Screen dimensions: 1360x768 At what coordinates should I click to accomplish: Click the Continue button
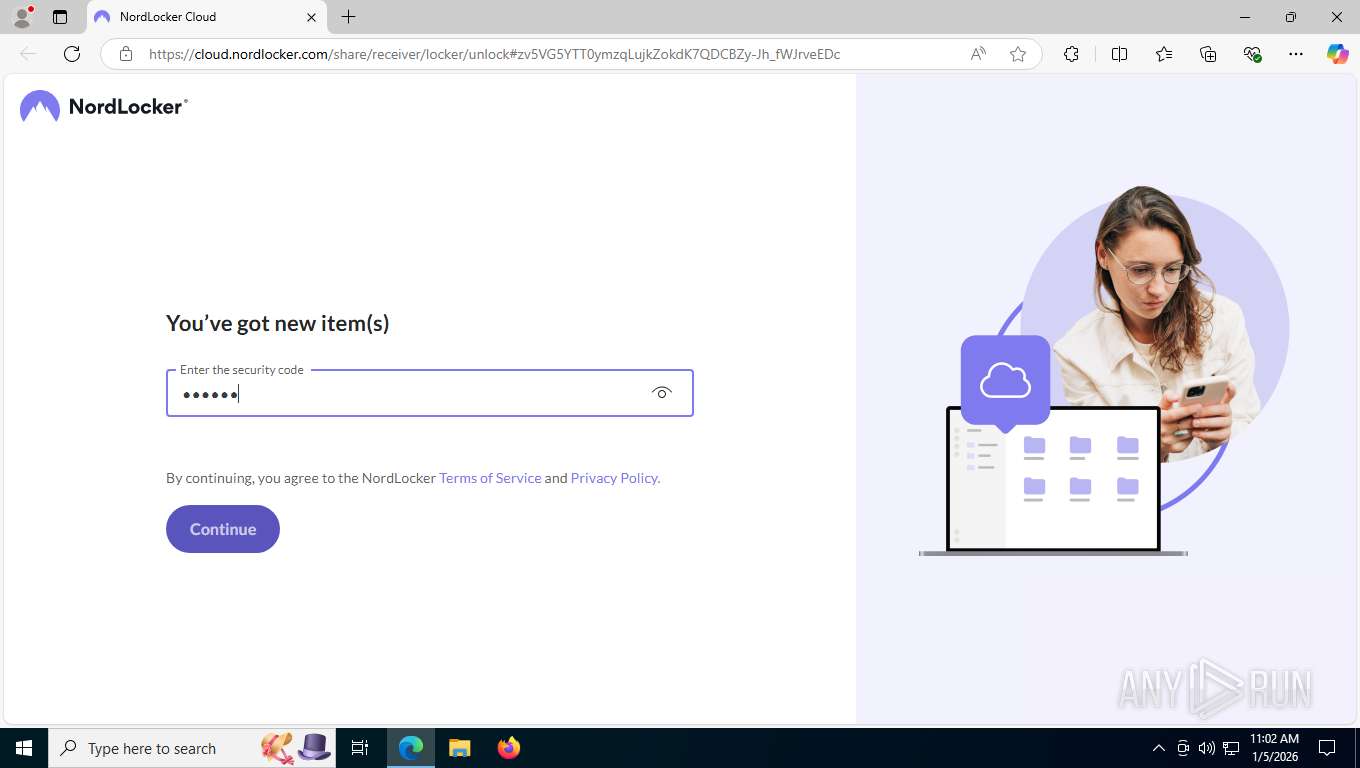coord(223,529)
